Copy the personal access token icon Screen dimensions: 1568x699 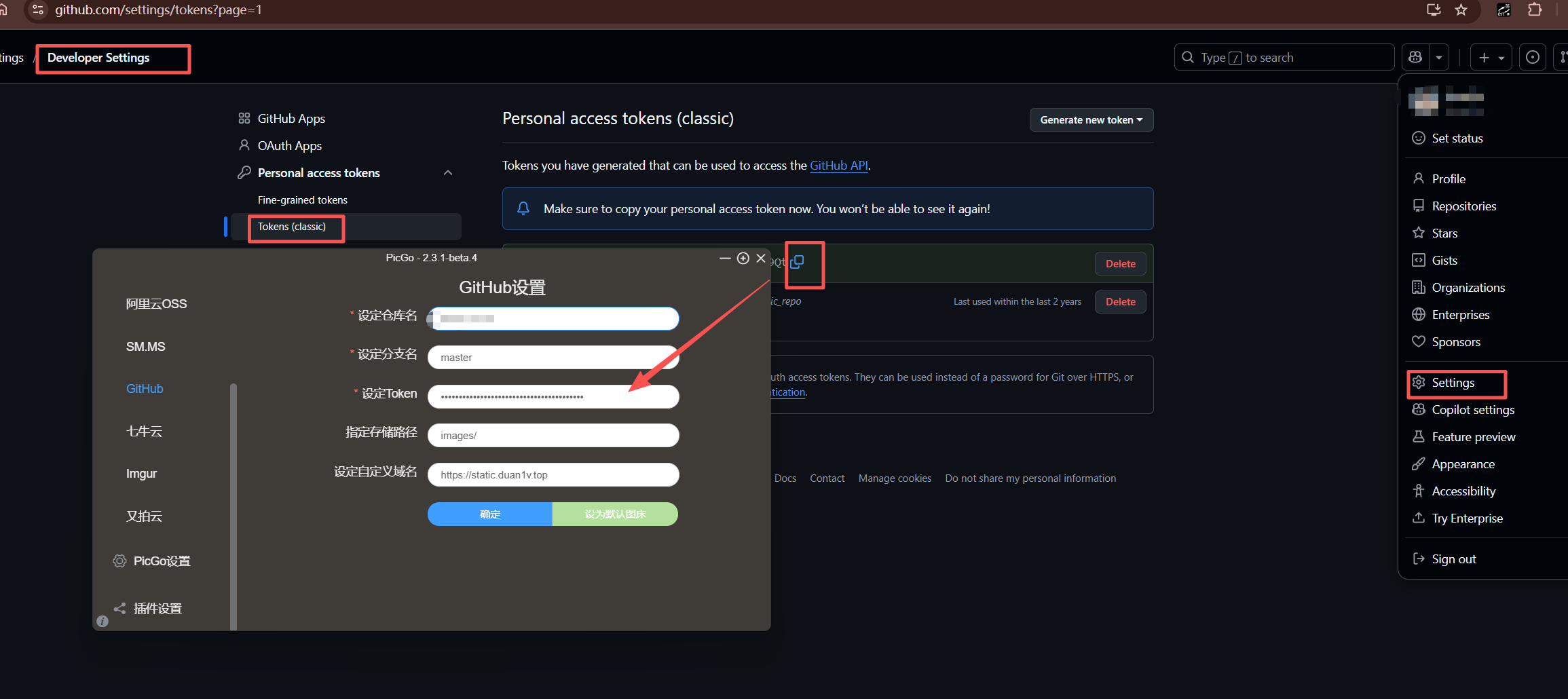click(x=798, y=262)
